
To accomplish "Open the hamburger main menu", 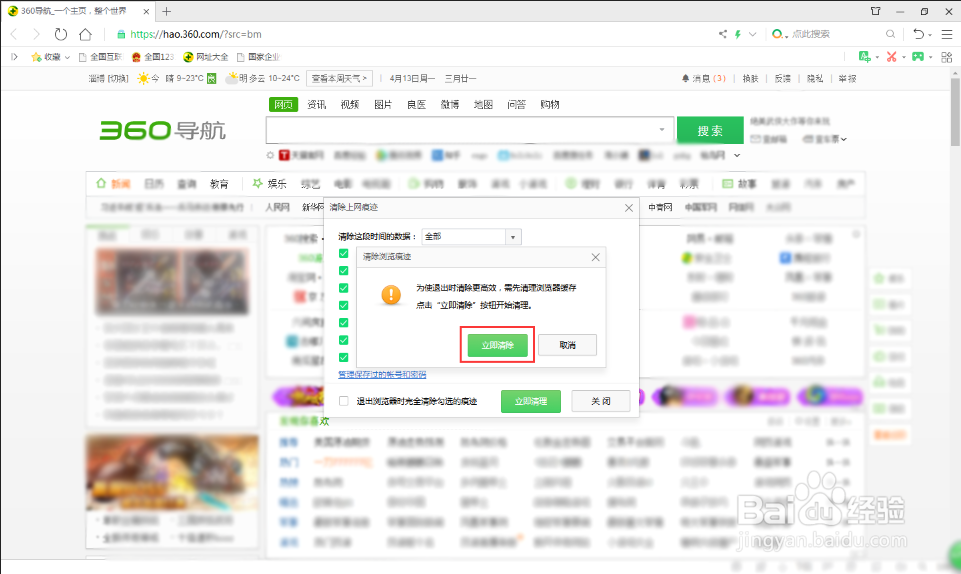I will [947, 34].
